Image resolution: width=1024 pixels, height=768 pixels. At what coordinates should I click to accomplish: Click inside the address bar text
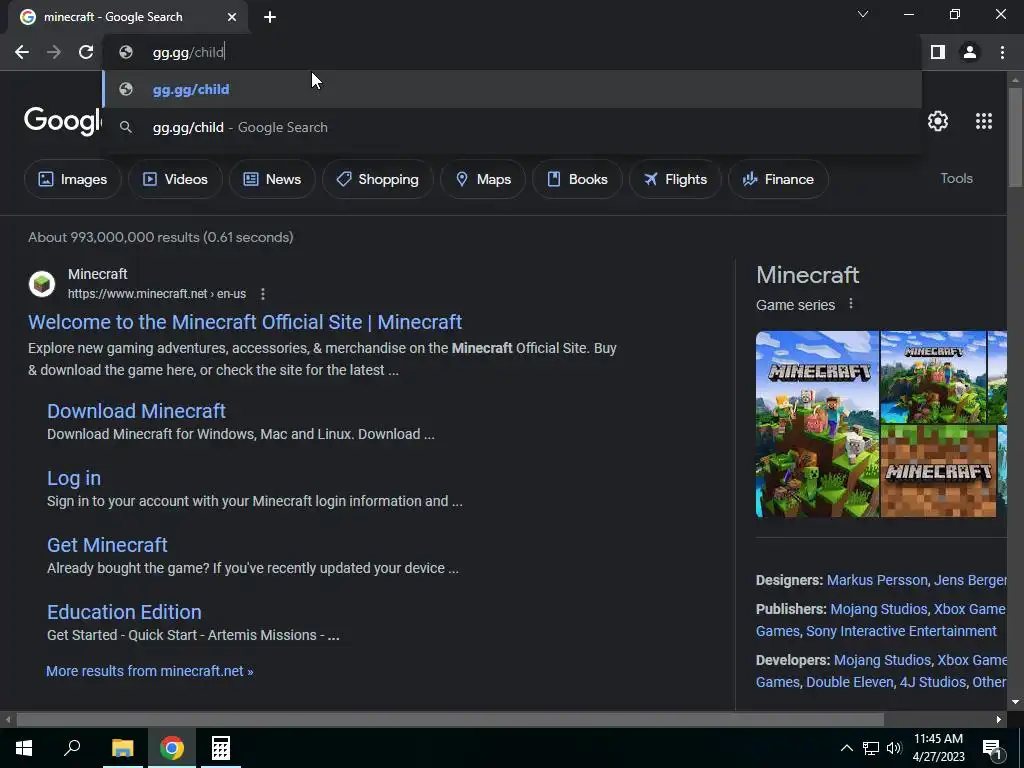(x=188, y=52)
